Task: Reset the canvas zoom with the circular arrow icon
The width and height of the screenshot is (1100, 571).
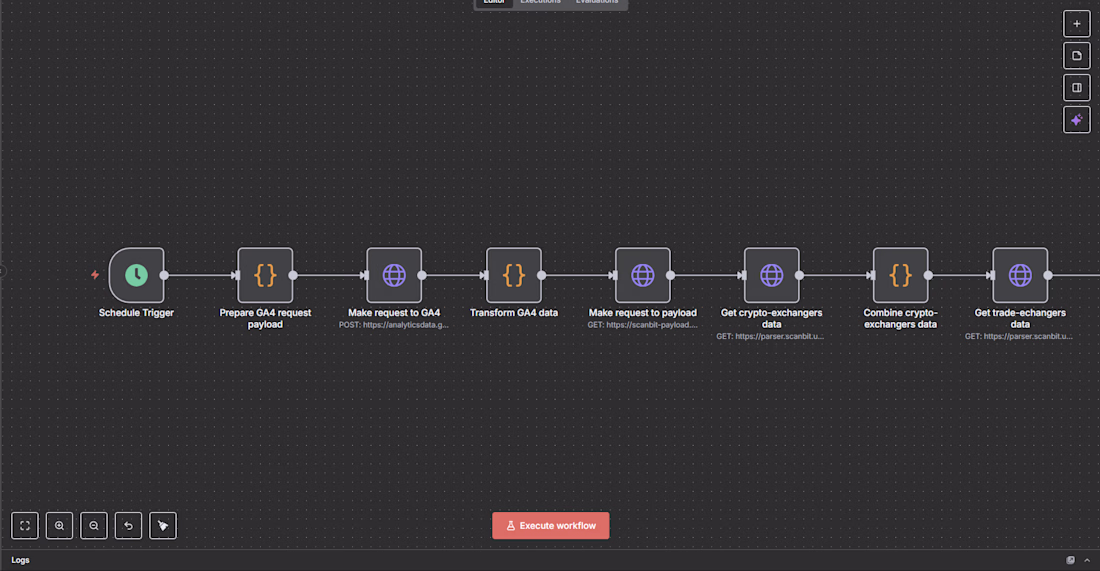Action: [x=128, y=525]
